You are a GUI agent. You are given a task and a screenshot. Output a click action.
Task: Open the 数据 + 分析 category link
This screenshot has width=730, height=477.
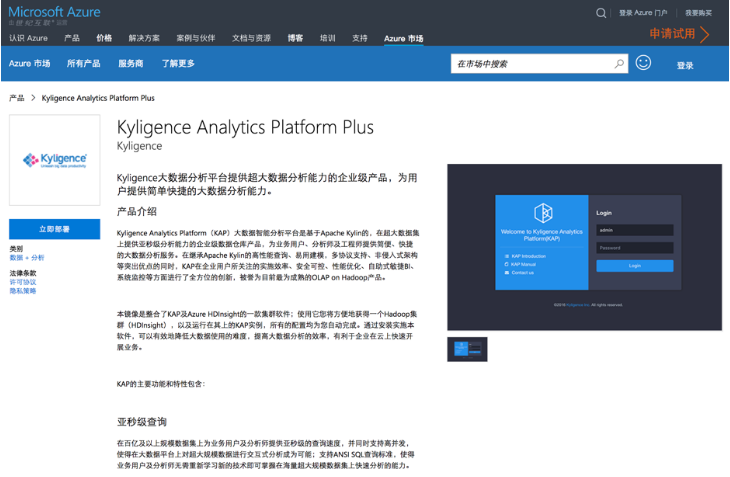pyautogui.click(x=27, y=258)
